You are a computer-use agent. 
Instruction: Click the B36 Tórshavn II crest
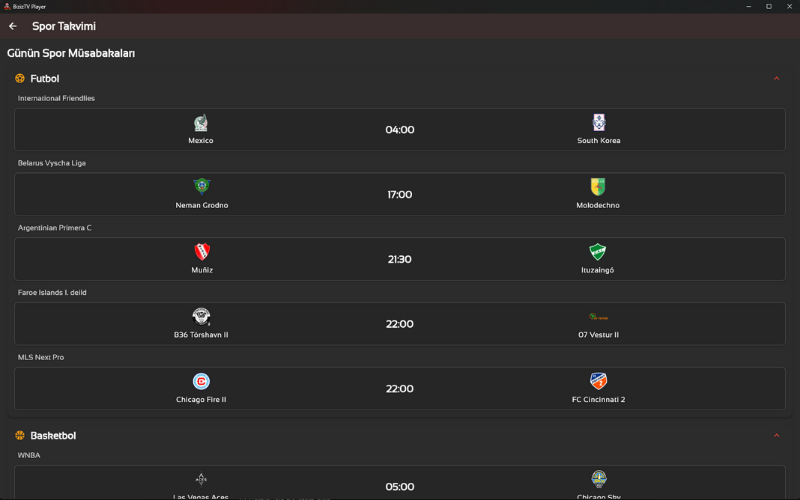201,316
